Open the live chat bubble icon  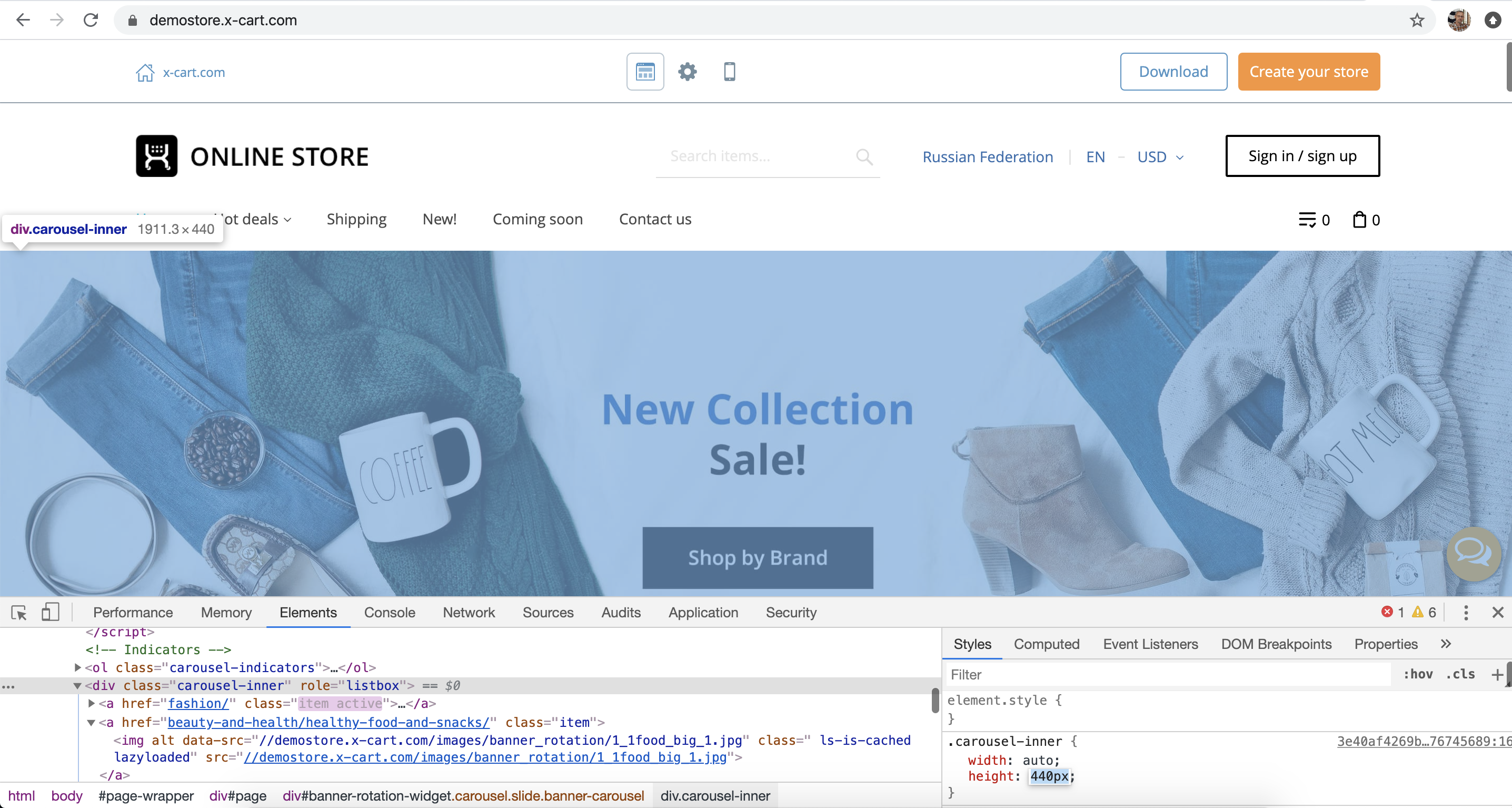1473,553
